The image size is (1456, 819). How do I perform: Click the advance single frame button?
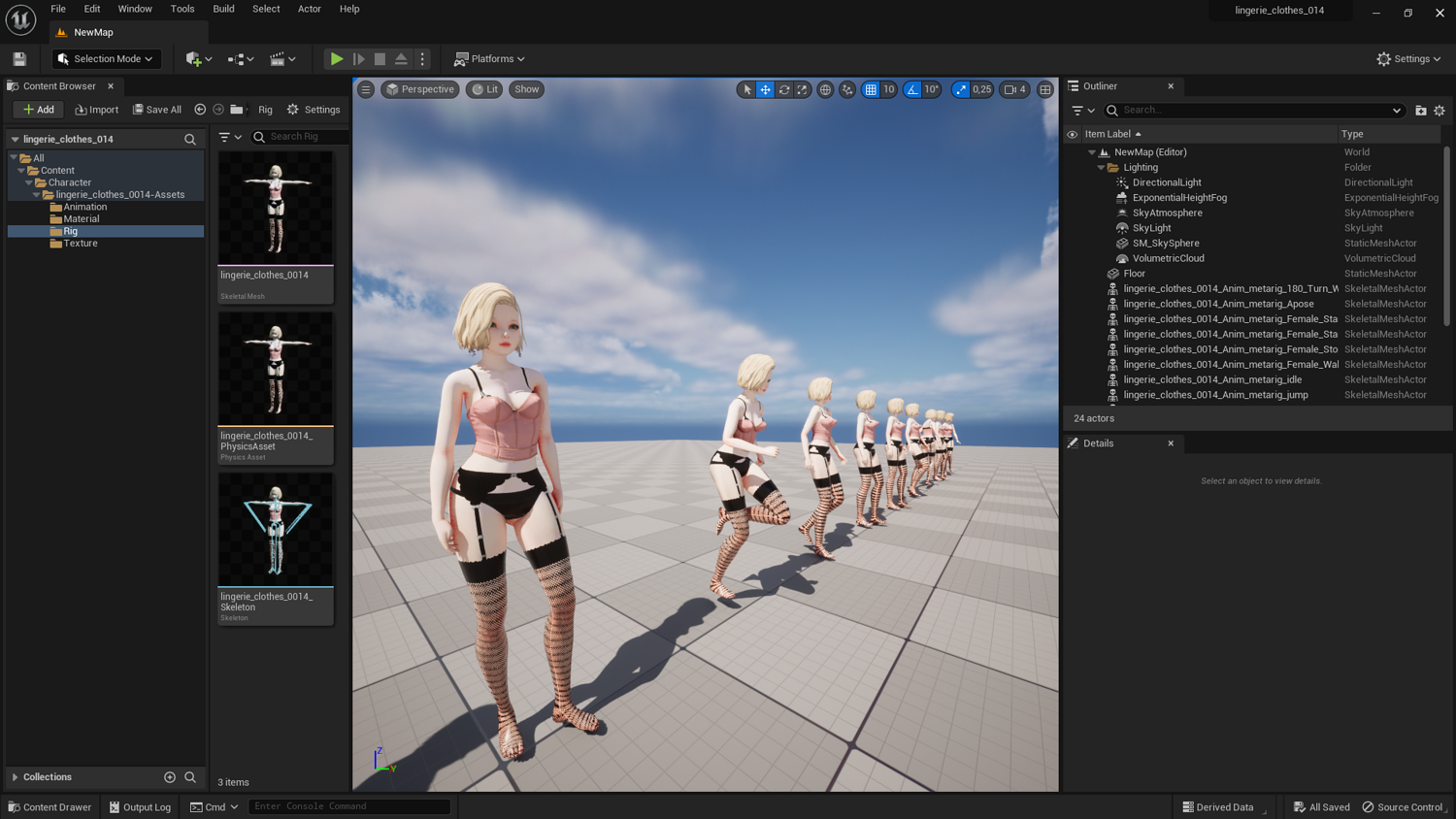(x=358, y=59)
